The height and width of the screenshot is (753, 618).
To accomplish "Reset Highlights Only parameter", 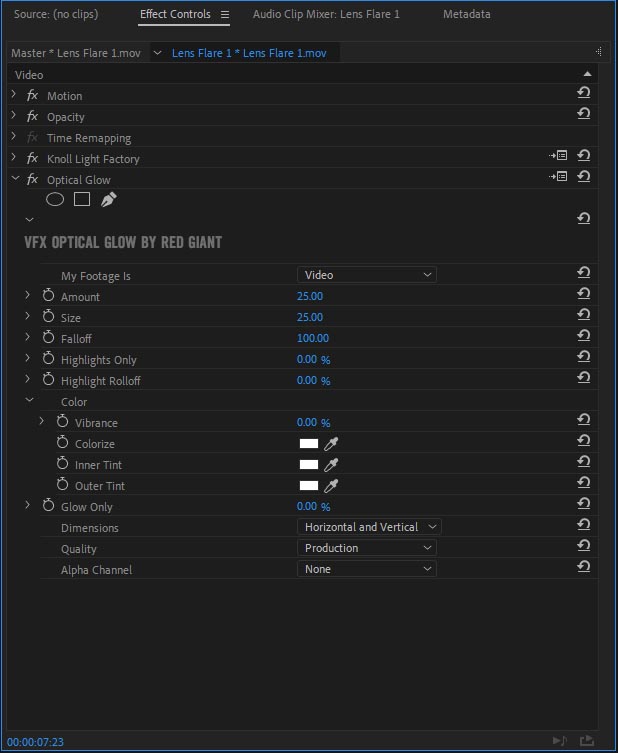I will [x=583, y=356].
